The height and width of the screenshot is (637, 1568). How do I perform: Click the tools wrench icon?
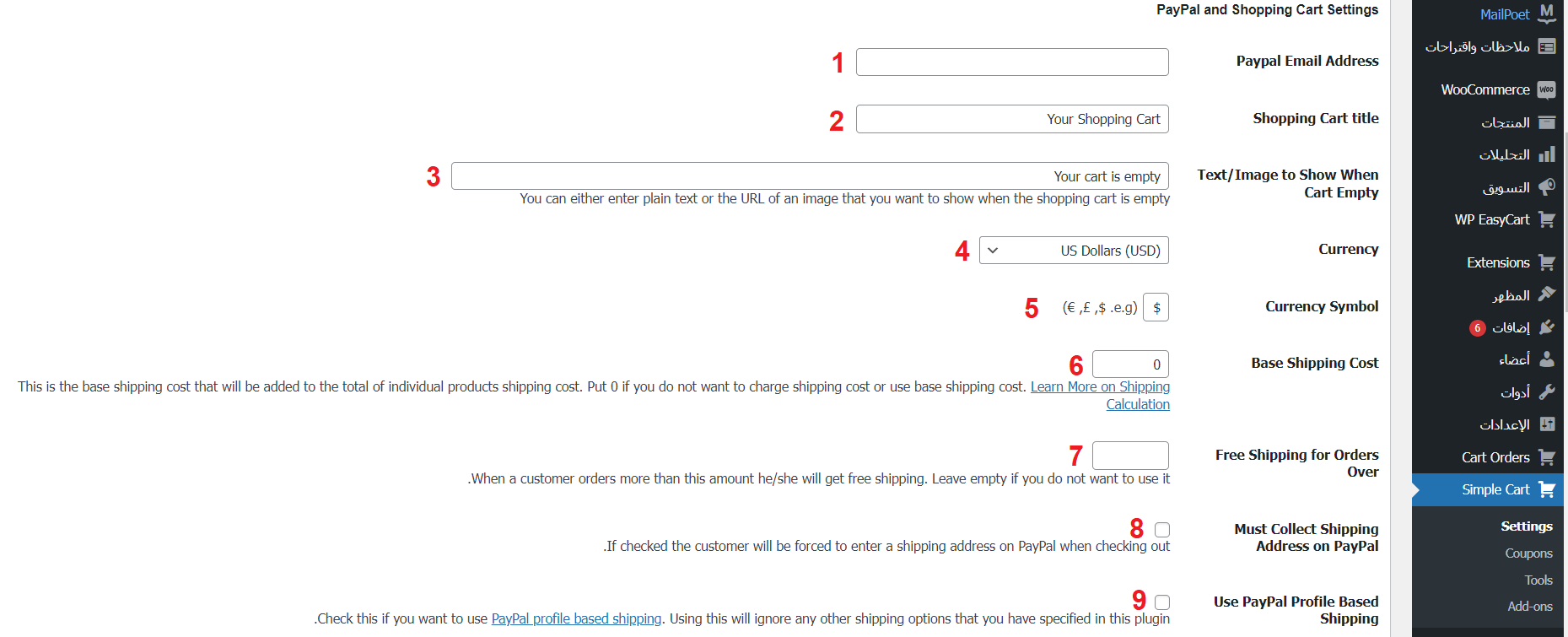(1546, 391)
